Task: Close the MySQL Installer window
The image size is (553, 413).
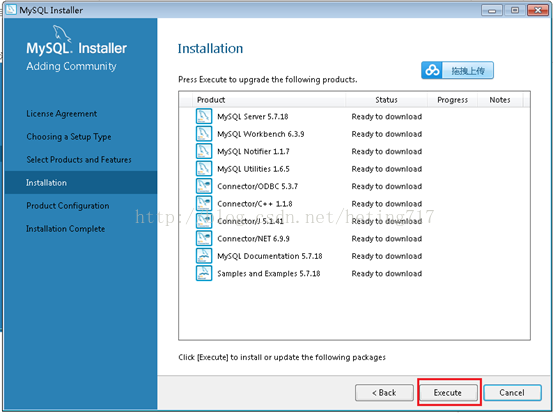Action: pyautogui.click(x=538, y=10)
